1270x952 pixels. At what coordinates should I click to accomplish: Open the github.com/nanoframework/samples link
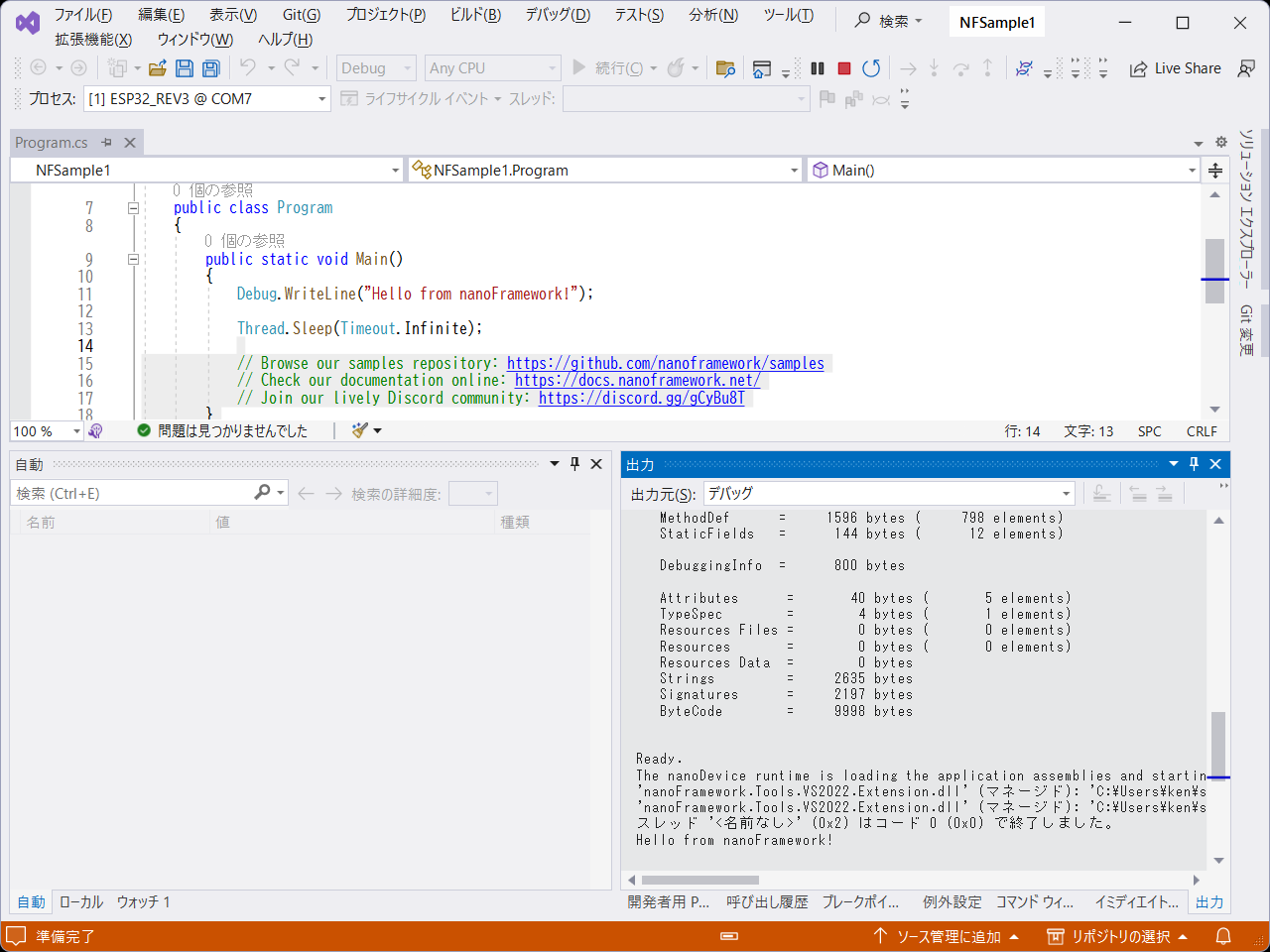(666, 364)
